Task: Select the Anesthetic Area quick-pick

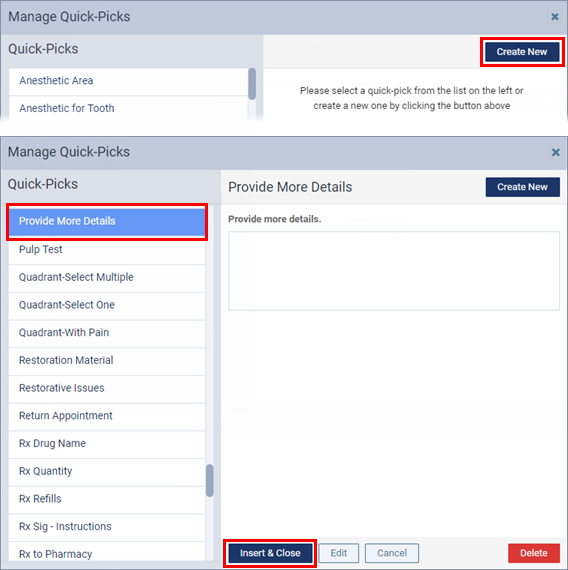Action: coord(129,81)
